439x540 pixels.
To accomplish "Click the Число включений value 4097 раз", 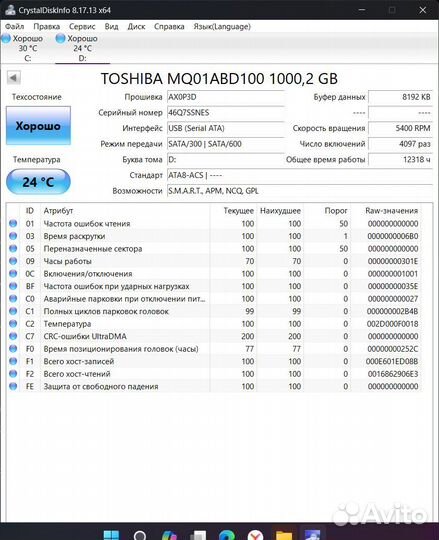I will point(400,144).
